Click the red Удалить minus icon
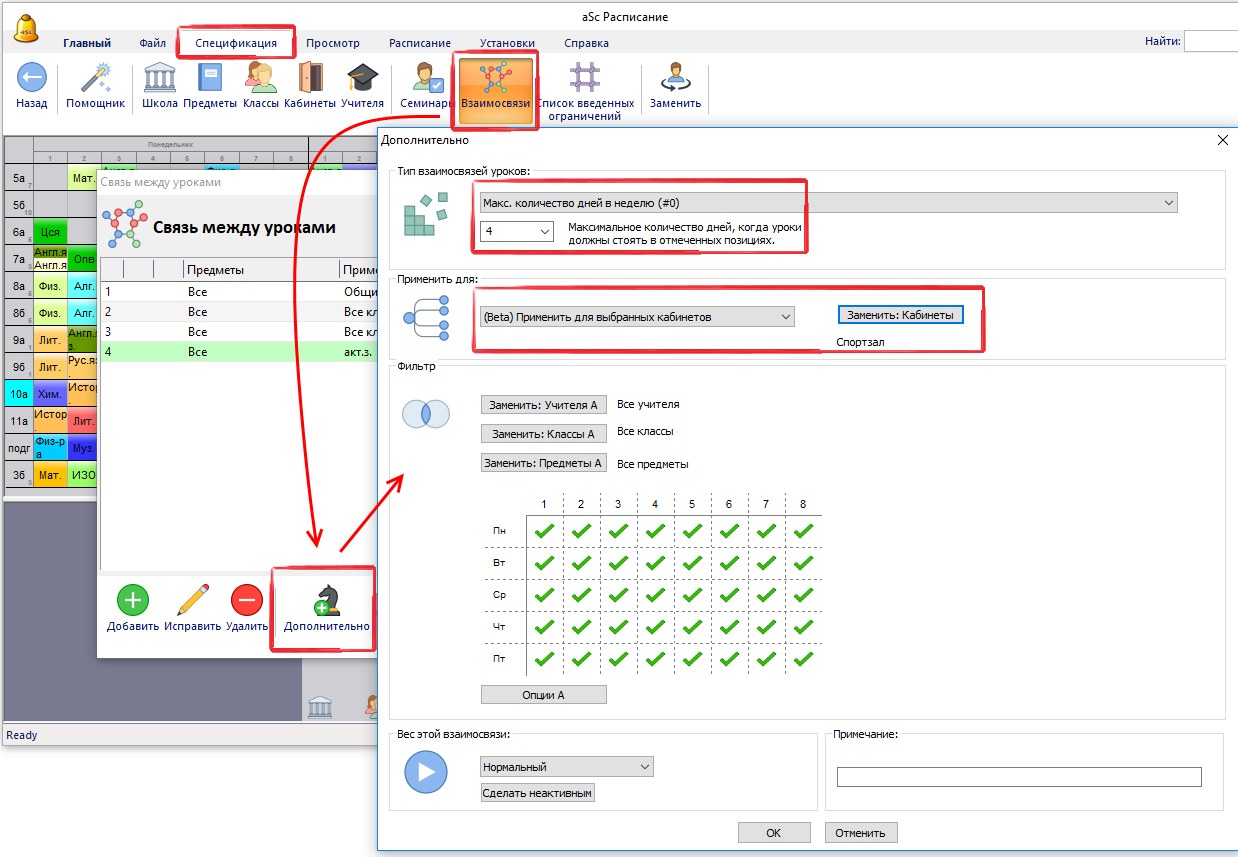The width and height of the screenshot is (1238, 857). (x=246, y=600)
